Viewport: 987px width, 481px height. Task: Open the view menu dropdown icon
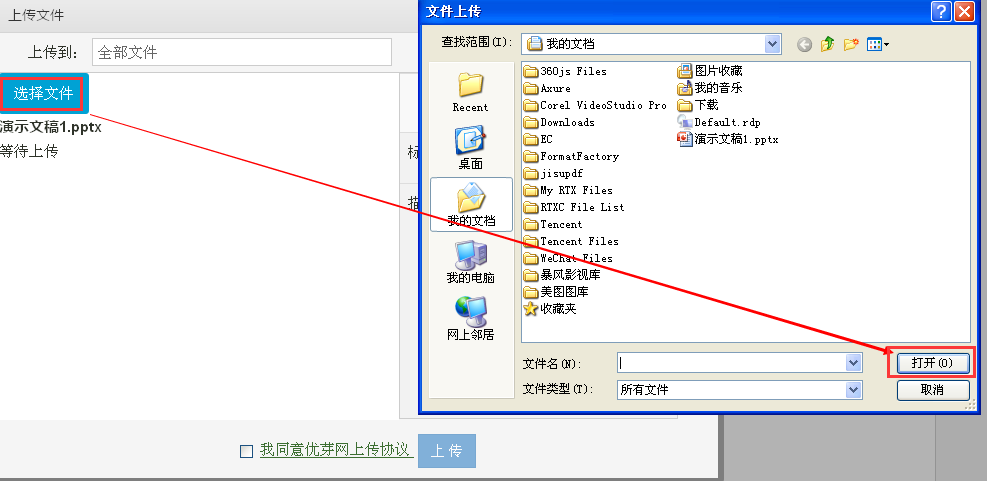pos(877,44)
